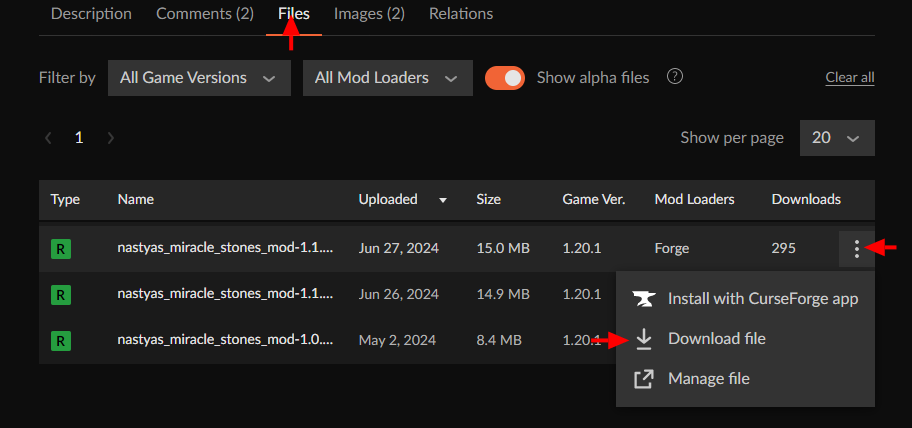Select page number 1
Screen dimensions: 912x428
click(x=79, y=138)
